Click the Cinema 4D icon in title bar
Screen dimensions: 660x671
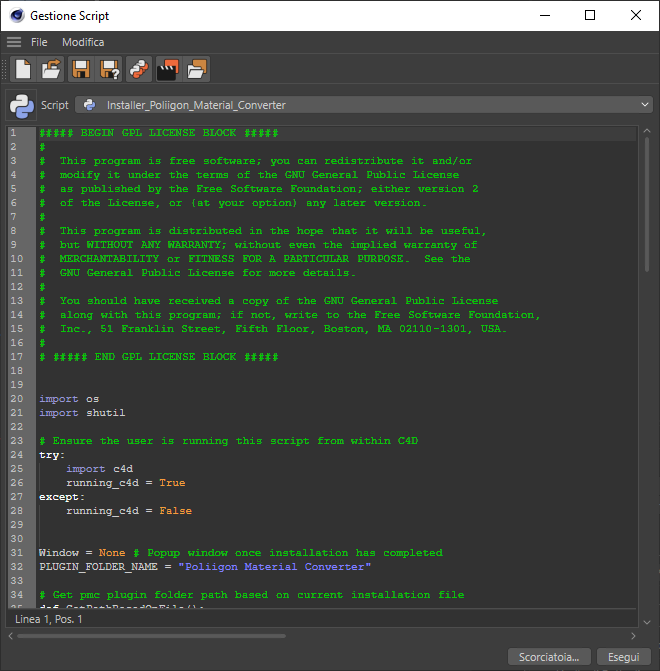point(17,15)
